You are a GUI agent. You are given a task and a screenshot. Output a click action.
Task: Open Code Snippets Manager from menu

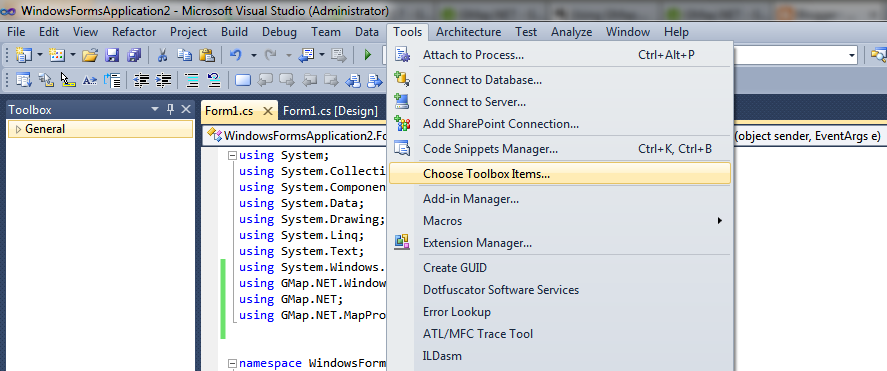pyautogui.click(x=560, y=149)
